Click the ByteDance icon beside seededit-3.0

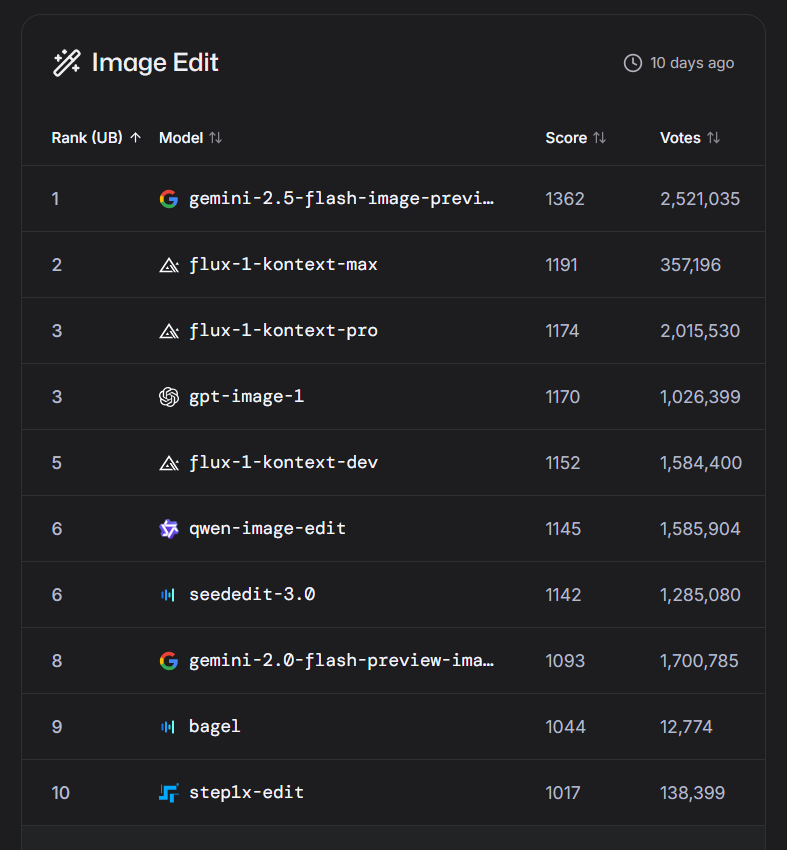click(168, 595)
